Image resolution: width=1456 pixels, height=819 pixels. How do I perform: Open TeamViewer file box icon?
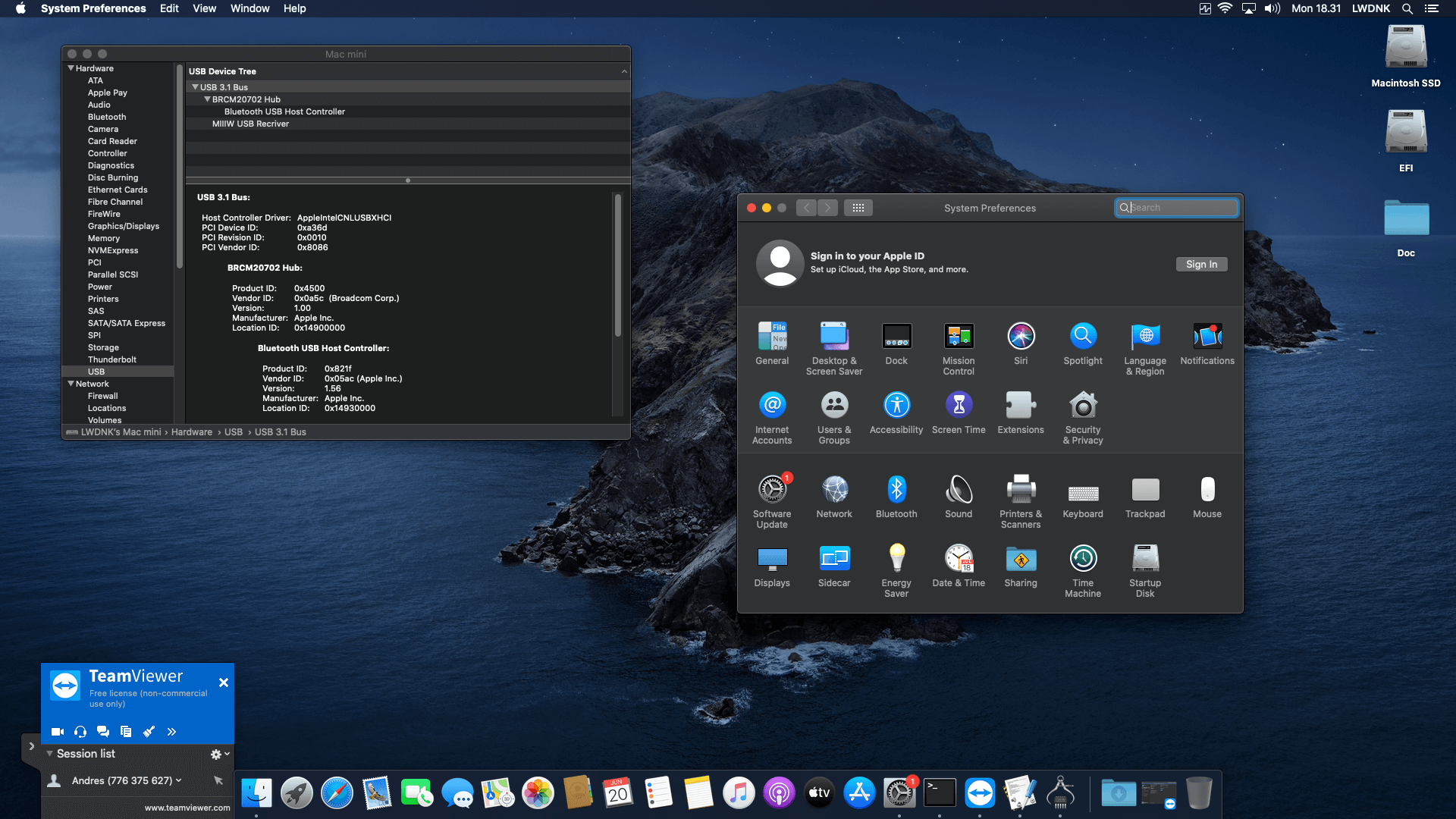[x=126, y=732]
